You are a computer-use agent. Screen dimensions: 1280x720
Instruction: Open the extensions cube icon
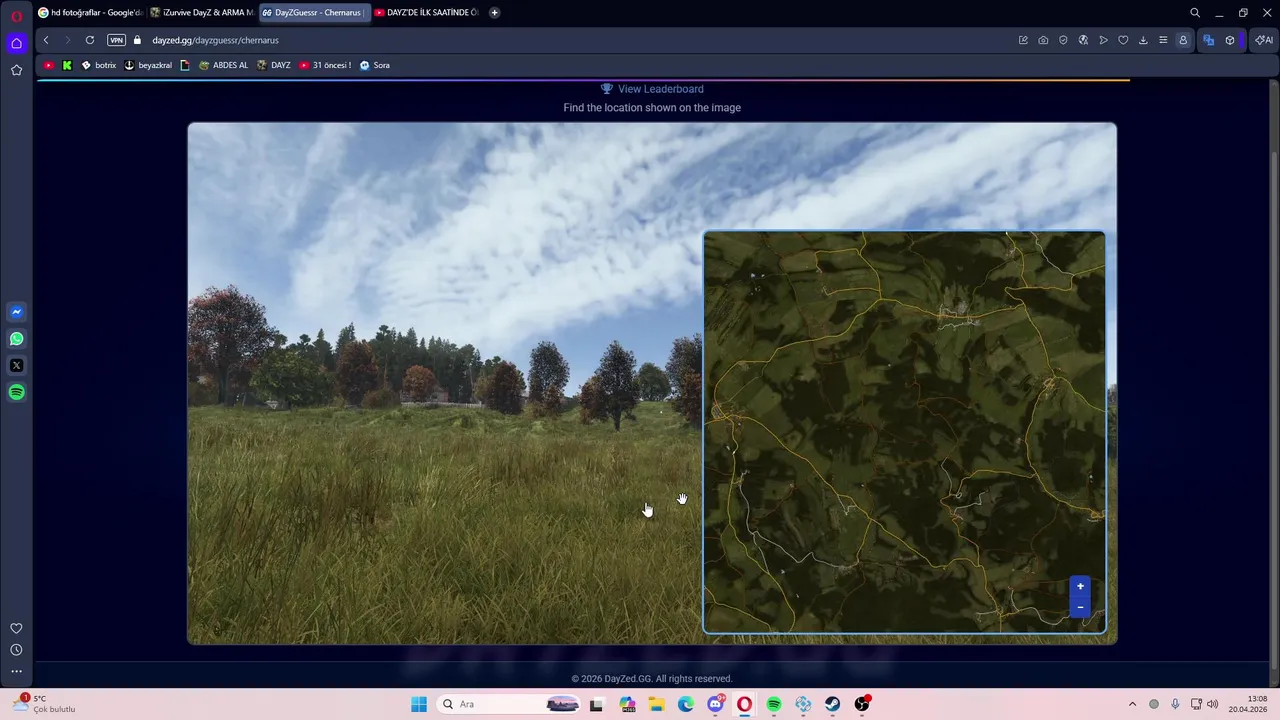1230,40
